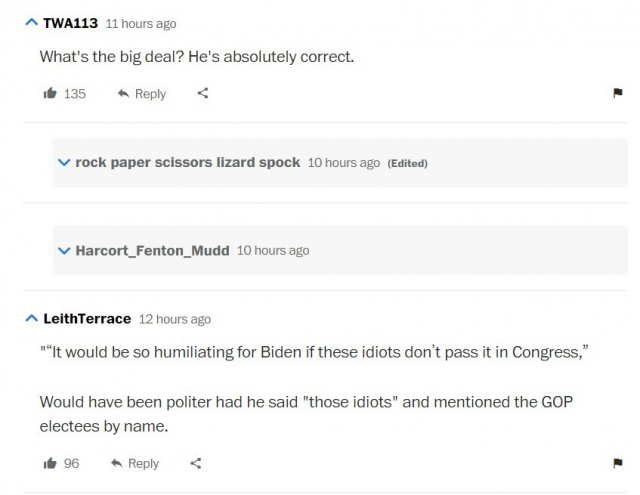The image size is (640, 495).
Task: Open Harcort_Fenton_Mudd's profile name
Action: coord(152,250)
